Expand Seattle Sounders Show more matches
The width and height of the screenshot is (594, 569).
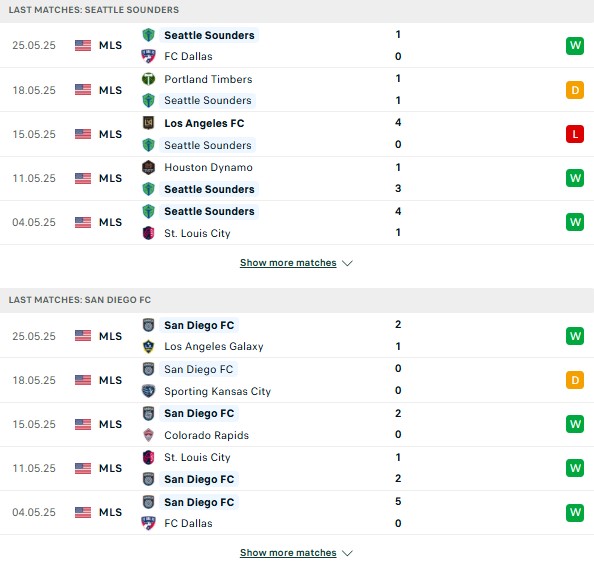pos(288,263)
